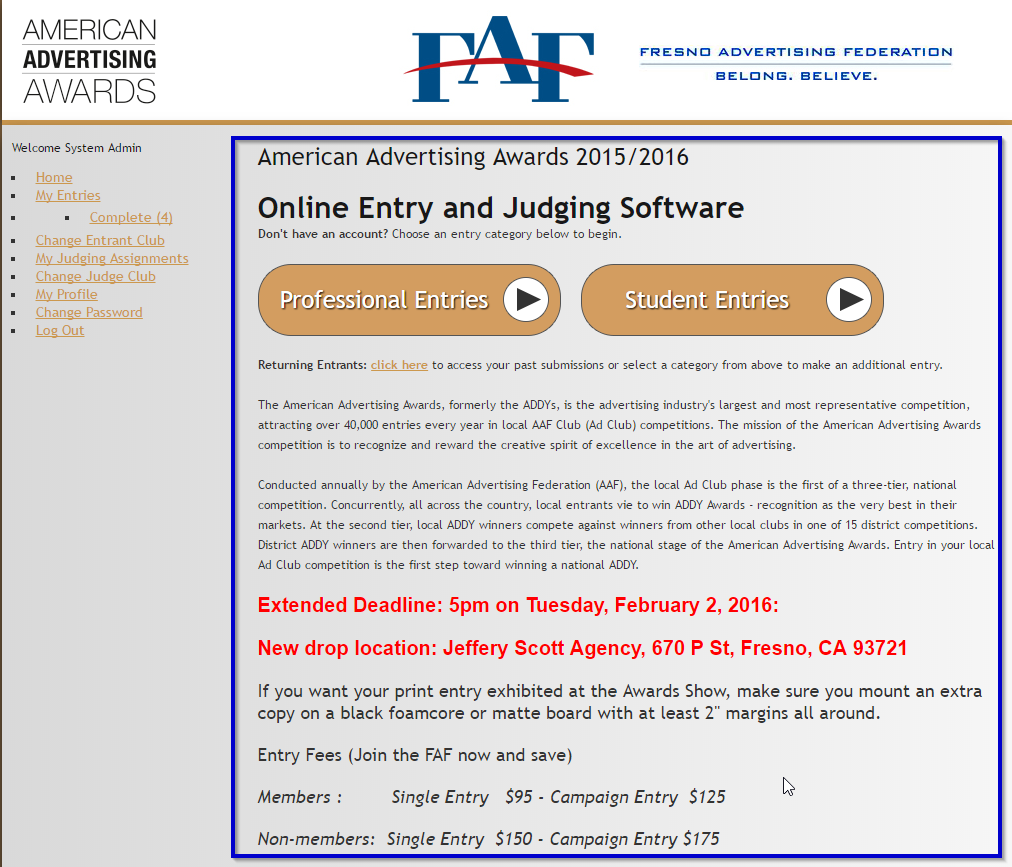This screenshot has height=867, width=1012.
Task: Open the Student Entries button
Action: point(732,300)
